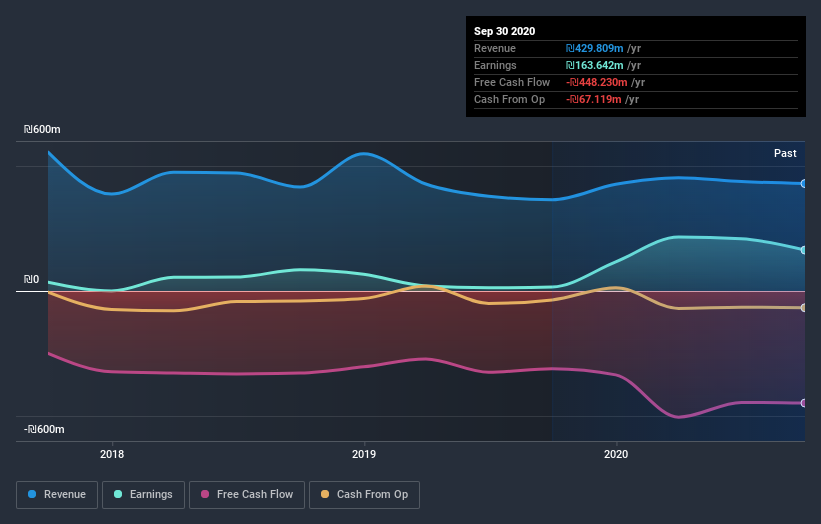Click the Sep 30 2020 tooltip date
The height and width of the screenshot is (524, 821).
504,31
